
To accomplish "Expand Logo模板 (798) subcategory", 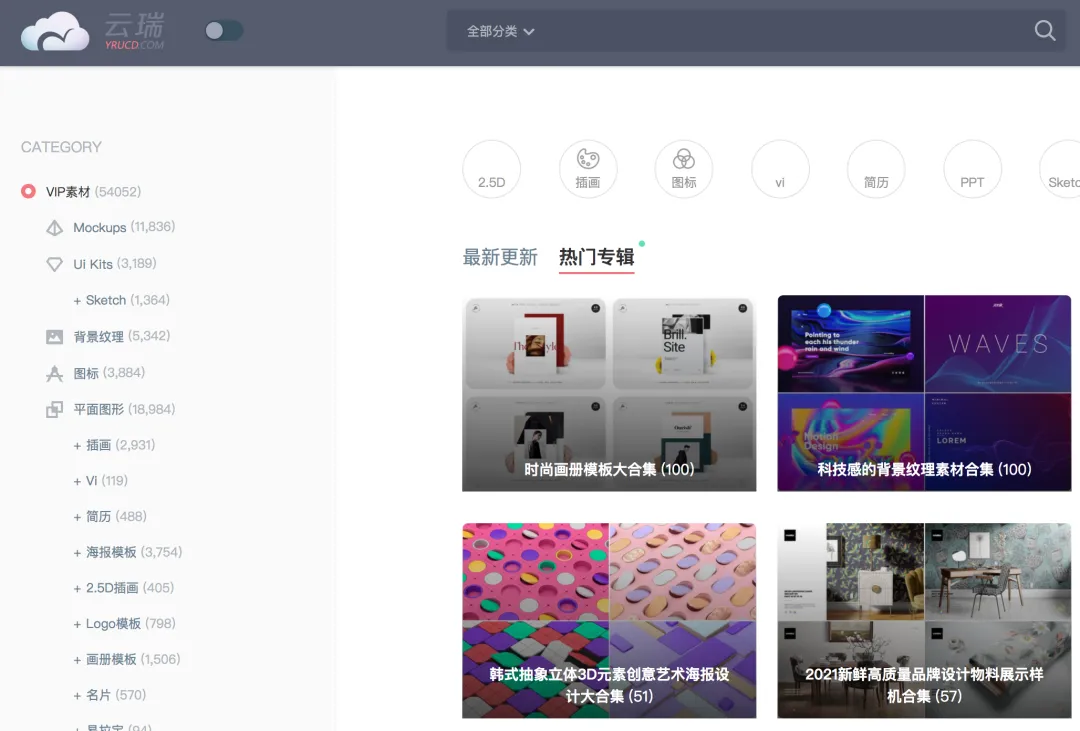I will pyautogui.click(x=125, y=624).
